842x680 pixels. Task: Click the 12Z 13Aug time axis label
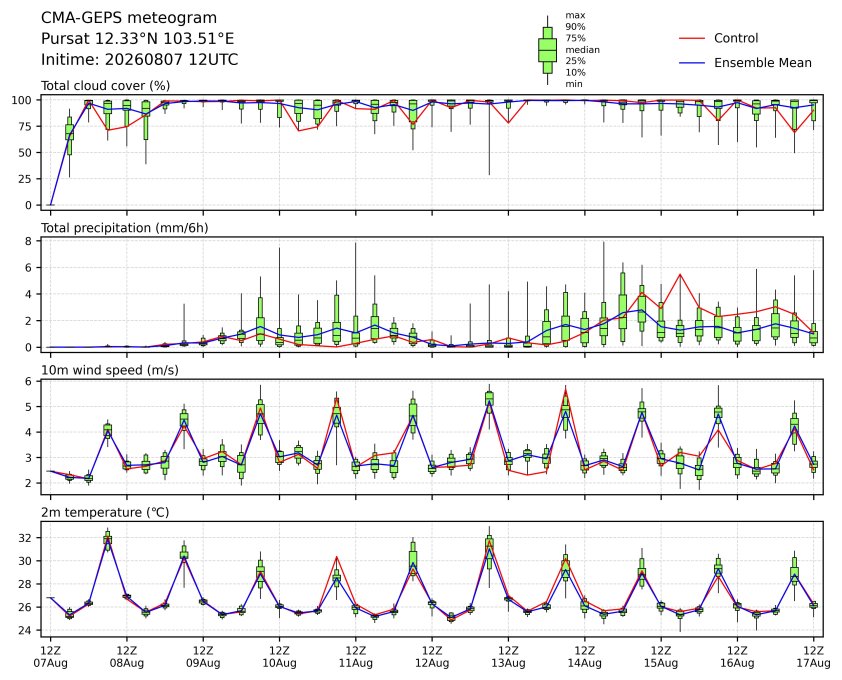coord(508,657)
